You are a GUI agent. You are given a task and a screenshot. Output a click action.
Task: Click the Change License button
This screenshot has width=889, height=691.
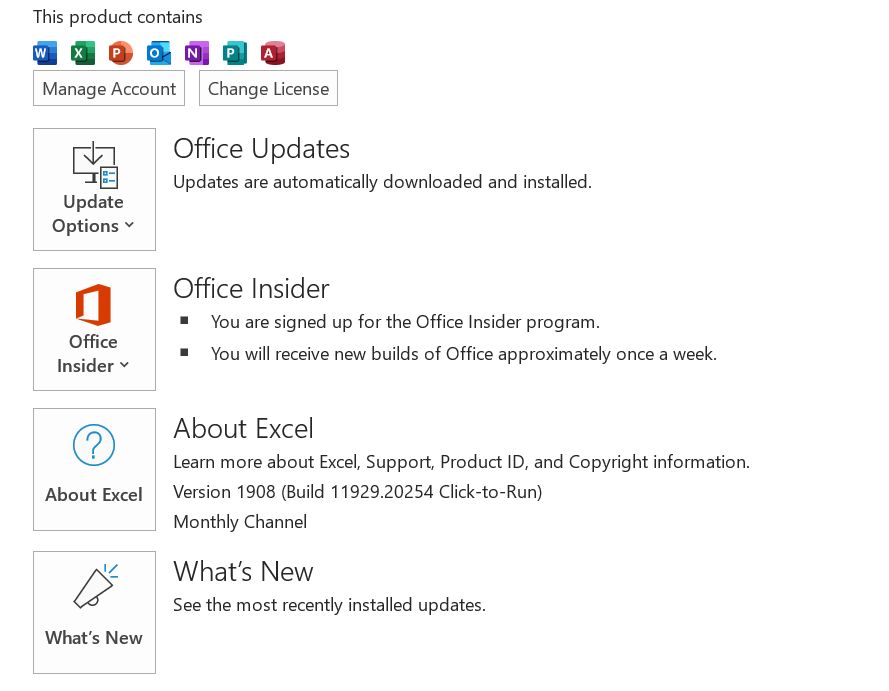(268, 88)
